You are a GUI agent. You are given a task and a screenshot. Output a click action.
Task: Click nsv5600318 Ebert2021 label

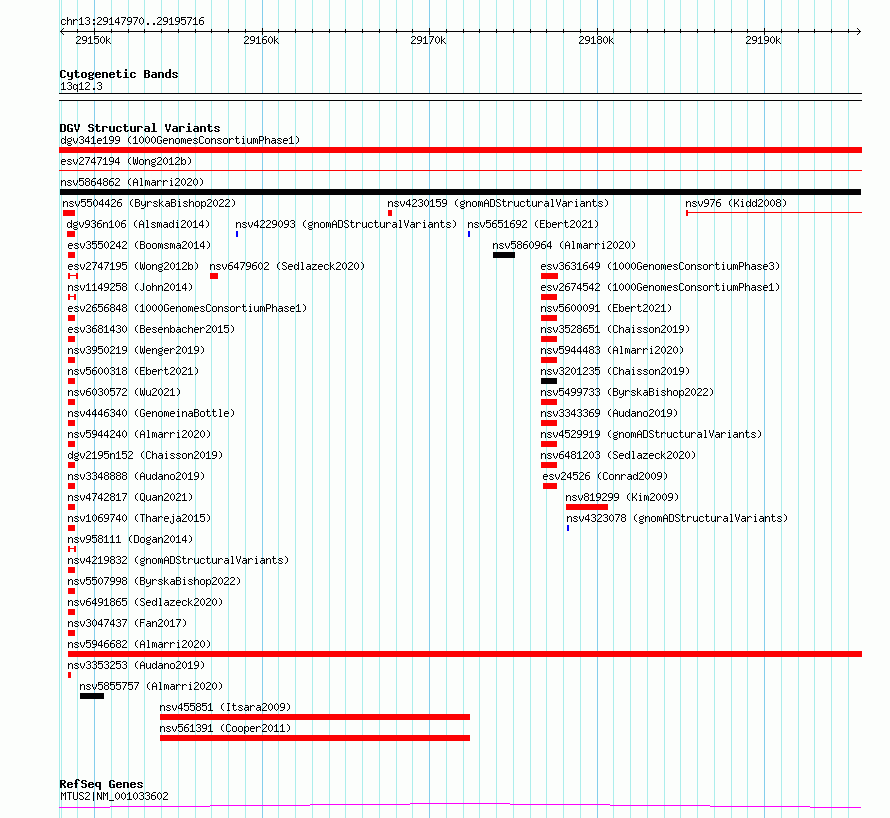(x=133, y=371)
